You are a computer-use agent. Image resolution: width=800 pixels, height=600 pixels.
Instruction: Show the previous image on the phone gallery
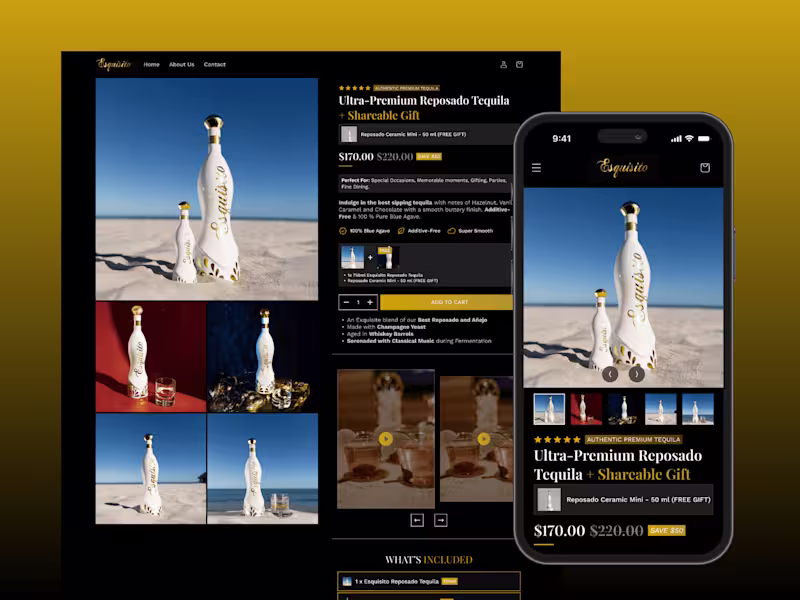click(610, 374)
